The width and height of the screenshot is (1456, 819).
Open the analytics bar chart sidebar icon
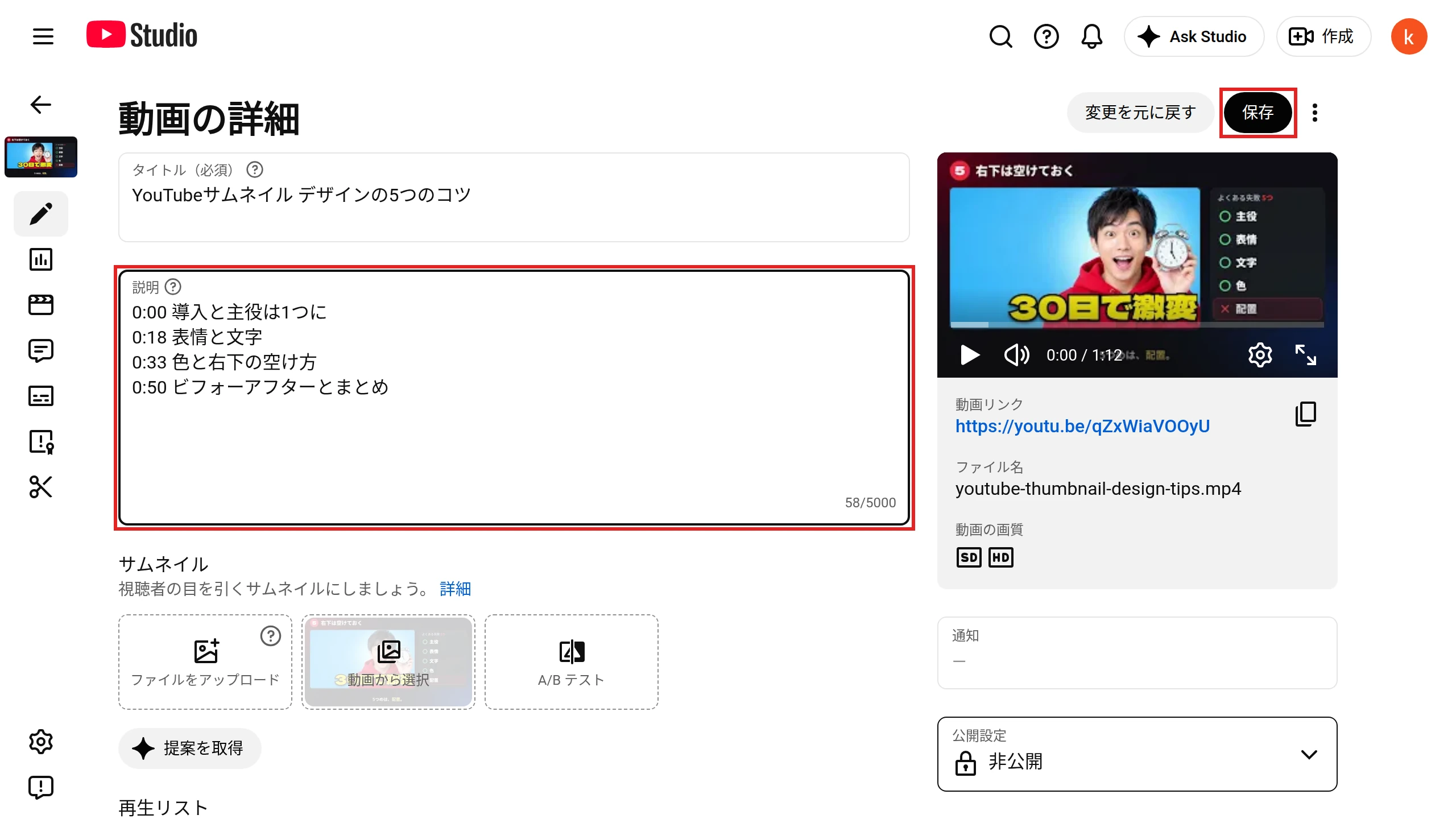pyautogui.click(x=41, y=259)
